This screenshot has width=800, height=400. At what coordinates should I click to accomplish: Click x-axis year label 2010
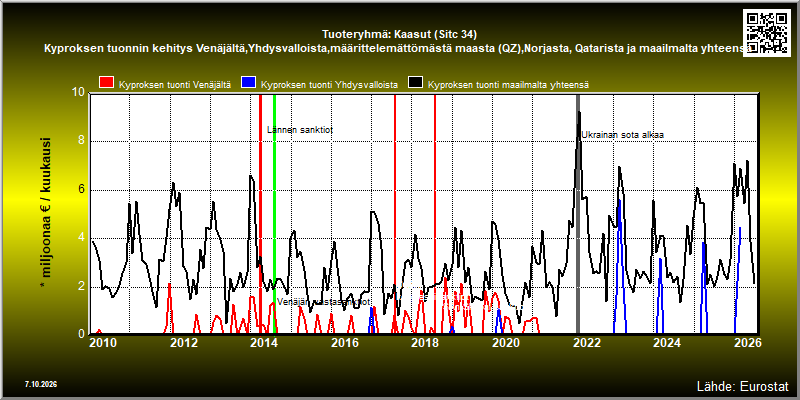104,342
